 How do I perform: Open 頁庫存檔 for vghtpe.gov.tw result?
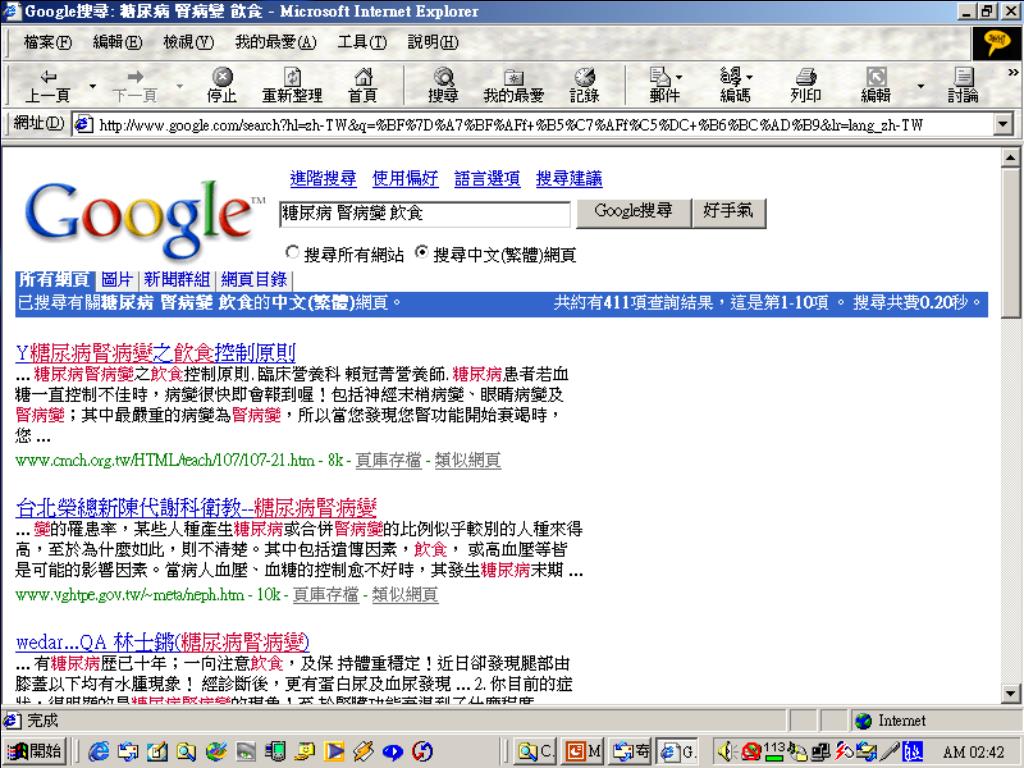click(x=325, y=595)
